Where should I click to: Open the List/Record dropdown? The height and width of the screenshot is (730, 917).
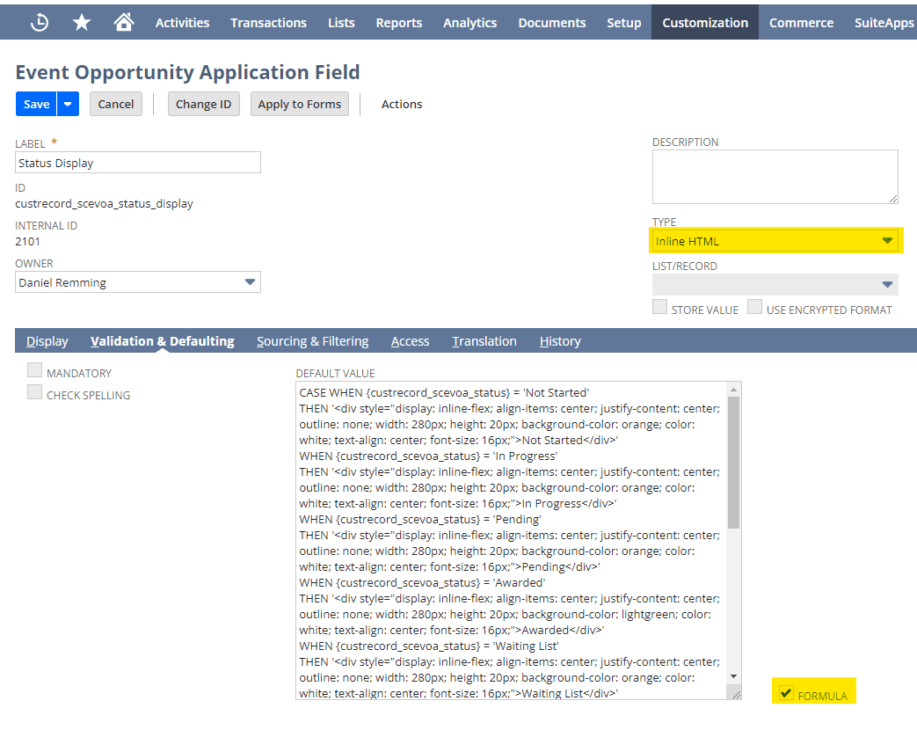tap(885, 284)
